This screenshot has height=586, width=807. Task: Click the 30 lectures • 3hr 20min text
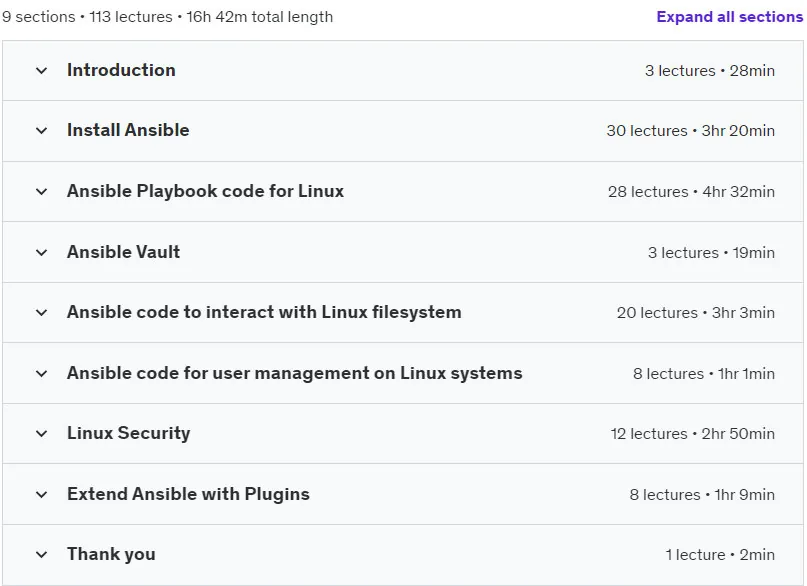(691, 131)
